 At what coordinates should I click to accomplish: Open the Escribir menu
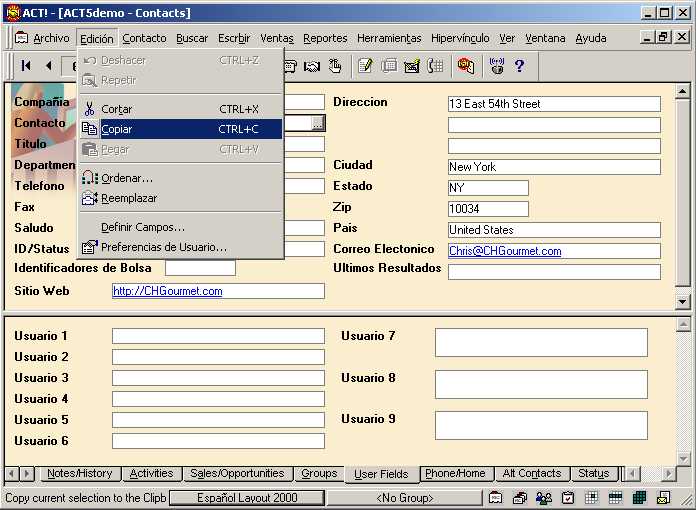click(x=234, y=39)
